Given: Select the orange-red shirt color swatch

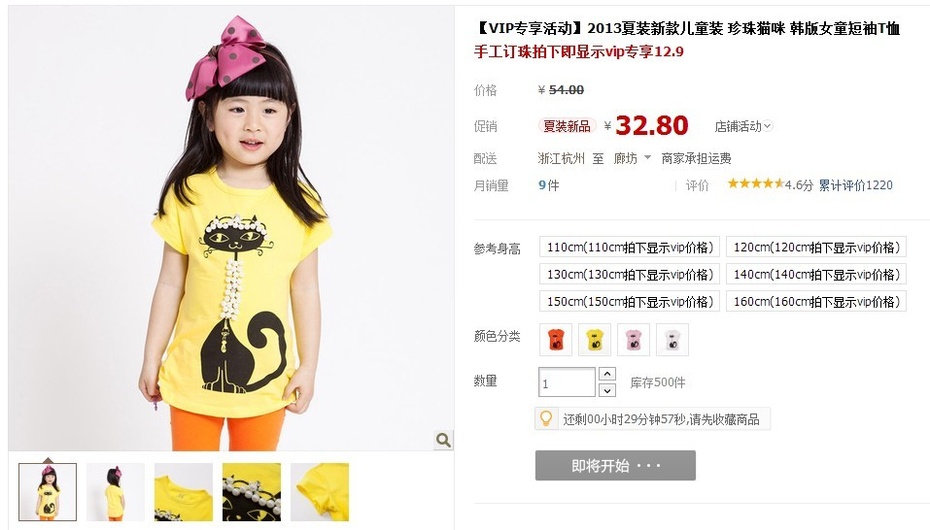Looking at the screenshot, I should (x=556, y=340).
